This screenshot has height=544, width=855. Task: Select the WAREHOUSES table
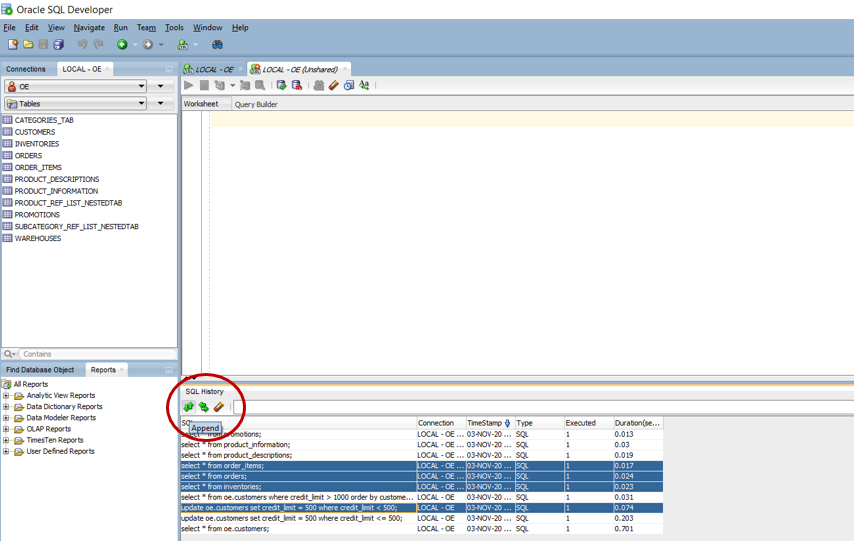coord(38,238)
